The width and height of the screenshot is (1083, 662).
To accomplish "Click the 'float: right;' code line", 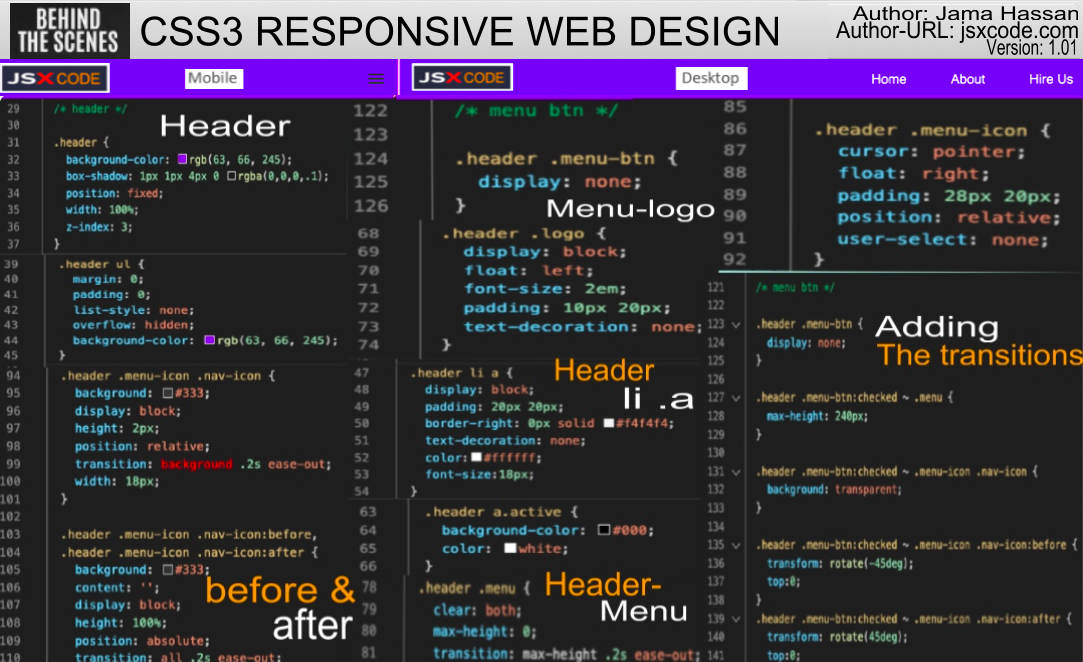I will 913,173.
